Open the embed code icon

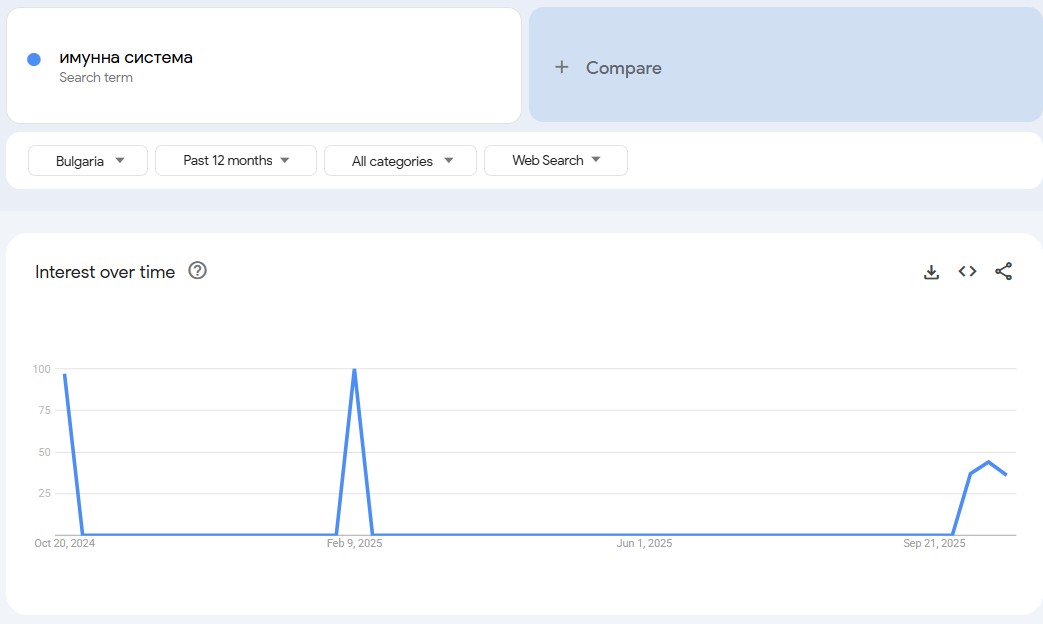click(x=967, y=271)
